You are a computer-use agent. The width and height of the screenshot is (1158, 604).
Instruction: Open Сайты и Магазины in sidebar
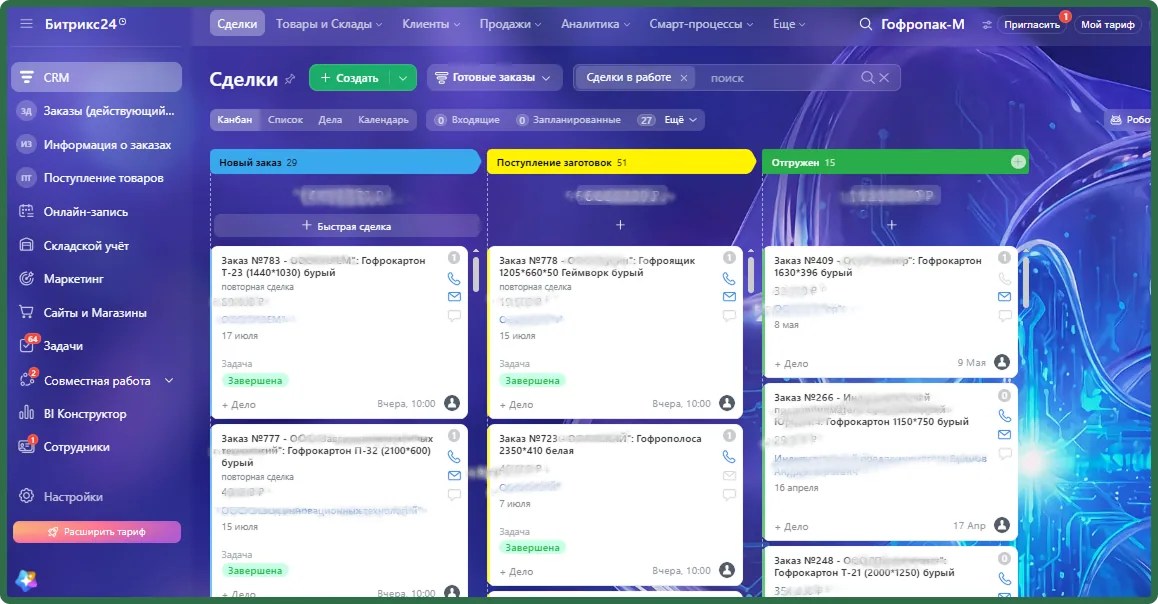96,313
